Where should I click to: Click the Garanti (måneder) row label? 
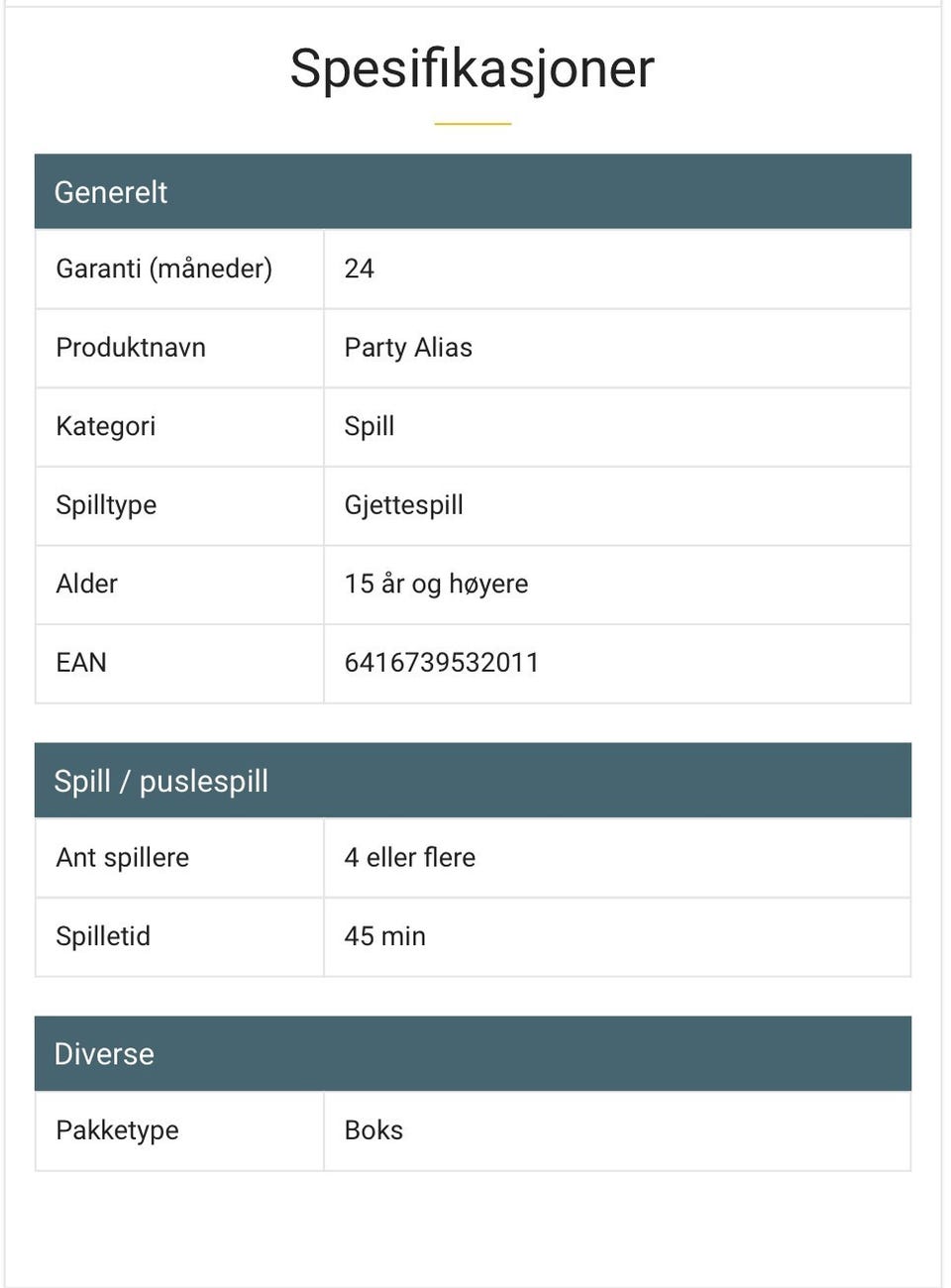point(163,268)
